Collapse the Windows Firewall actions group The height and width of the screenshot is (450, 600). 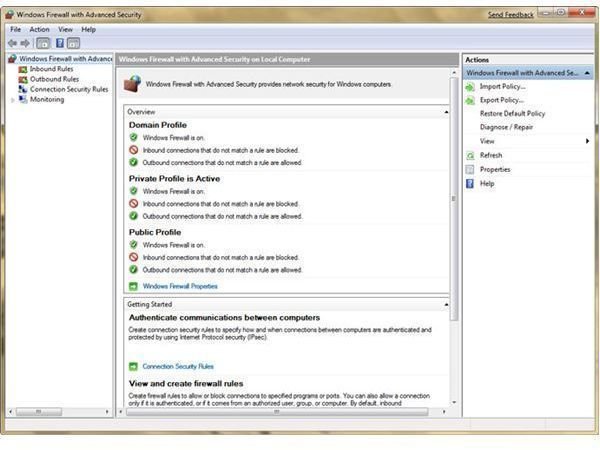pyautogui.click(x=587, y=73)
